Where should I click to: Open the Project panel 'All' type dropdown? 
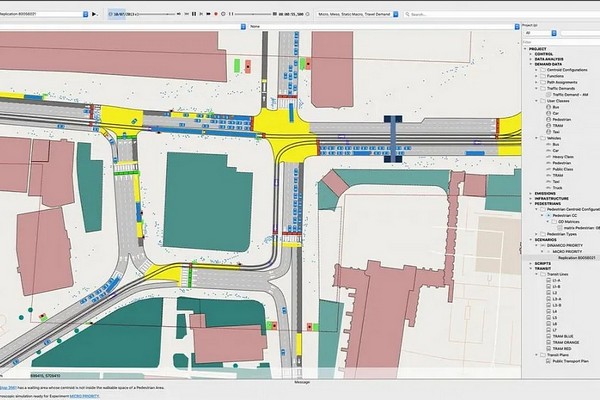(554, 34)
